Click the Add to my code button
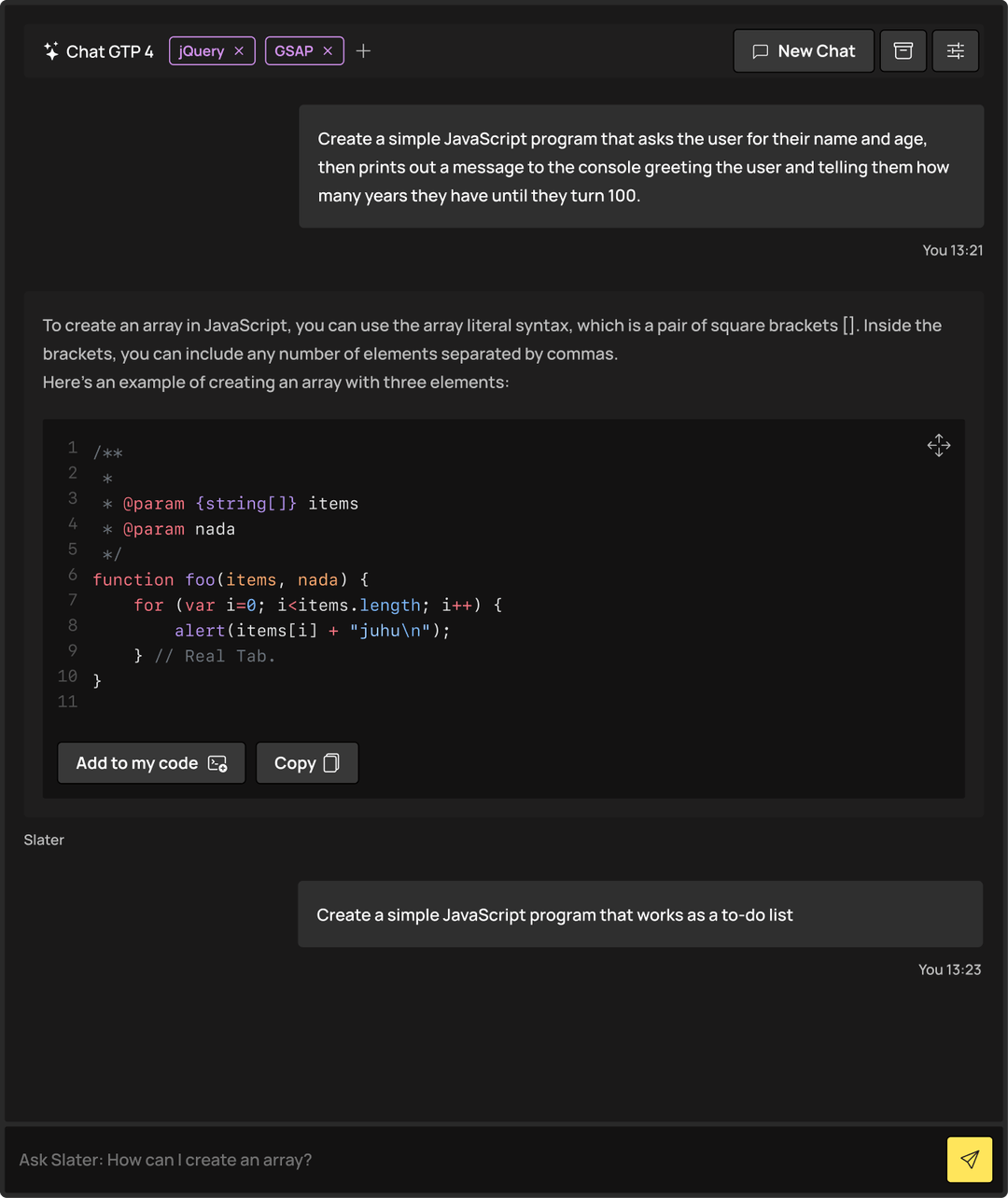This screenshot has width=1008, height=1198. point(150,762)
